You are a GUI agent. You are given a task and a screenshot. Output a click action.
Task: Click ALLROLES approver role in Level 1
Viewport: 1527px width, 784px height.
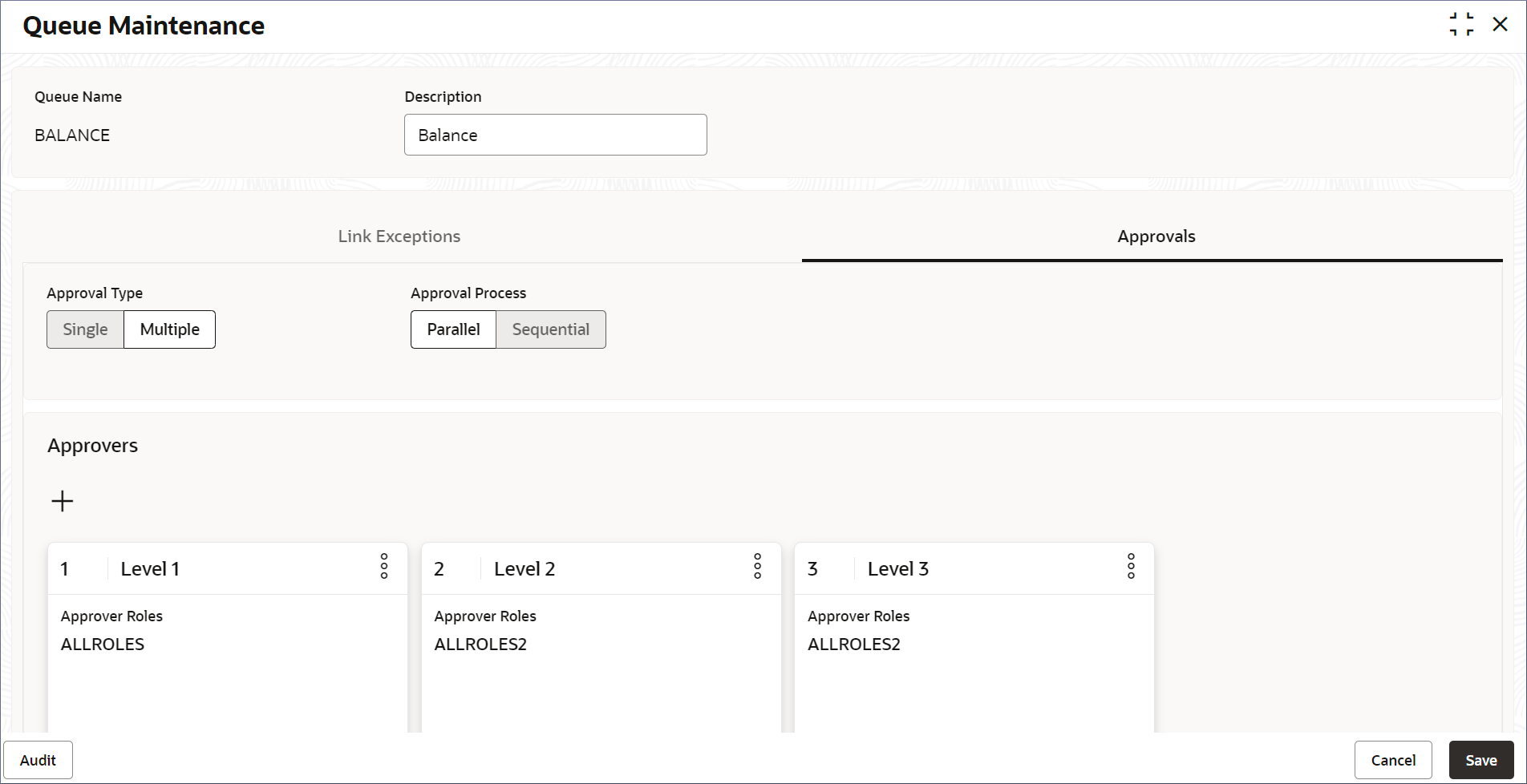[103, 645]
